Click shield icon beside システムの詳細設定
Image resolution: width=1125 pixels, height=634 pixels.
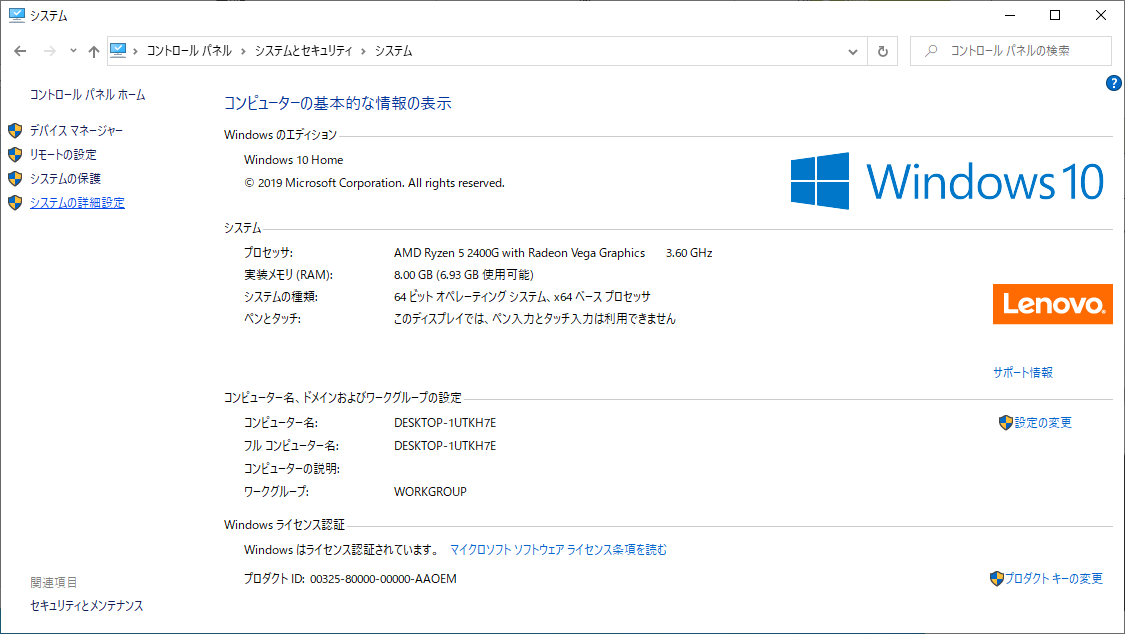click(15, 203)
